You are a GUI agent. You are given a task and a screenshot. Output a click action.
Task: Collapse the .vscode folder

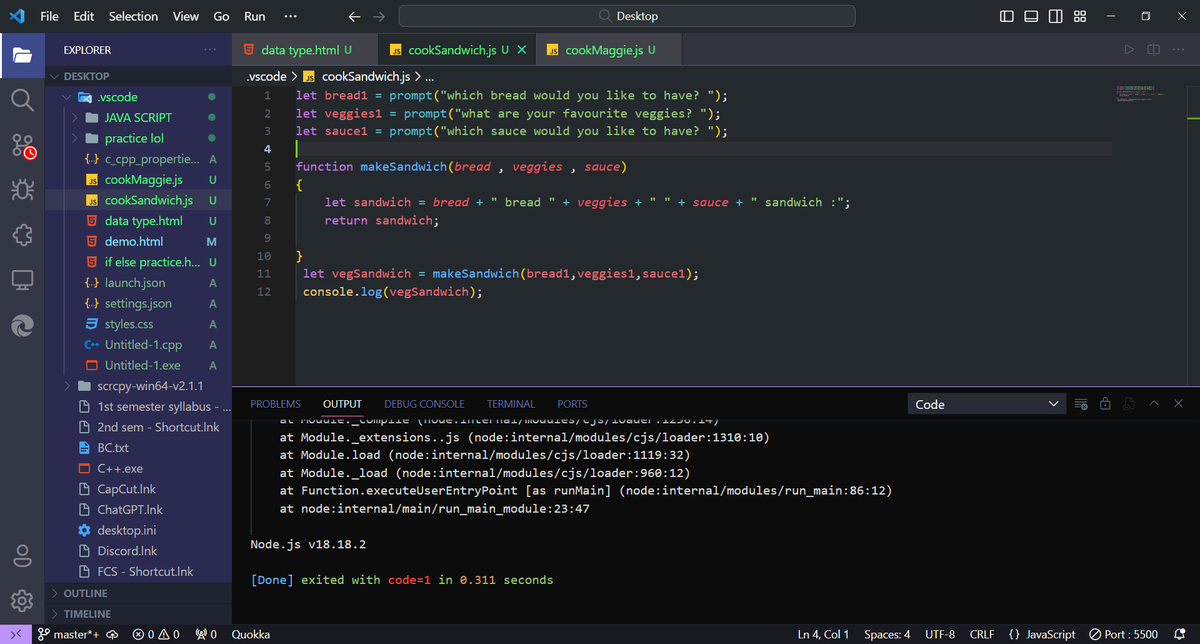click(x=138, y=97)
